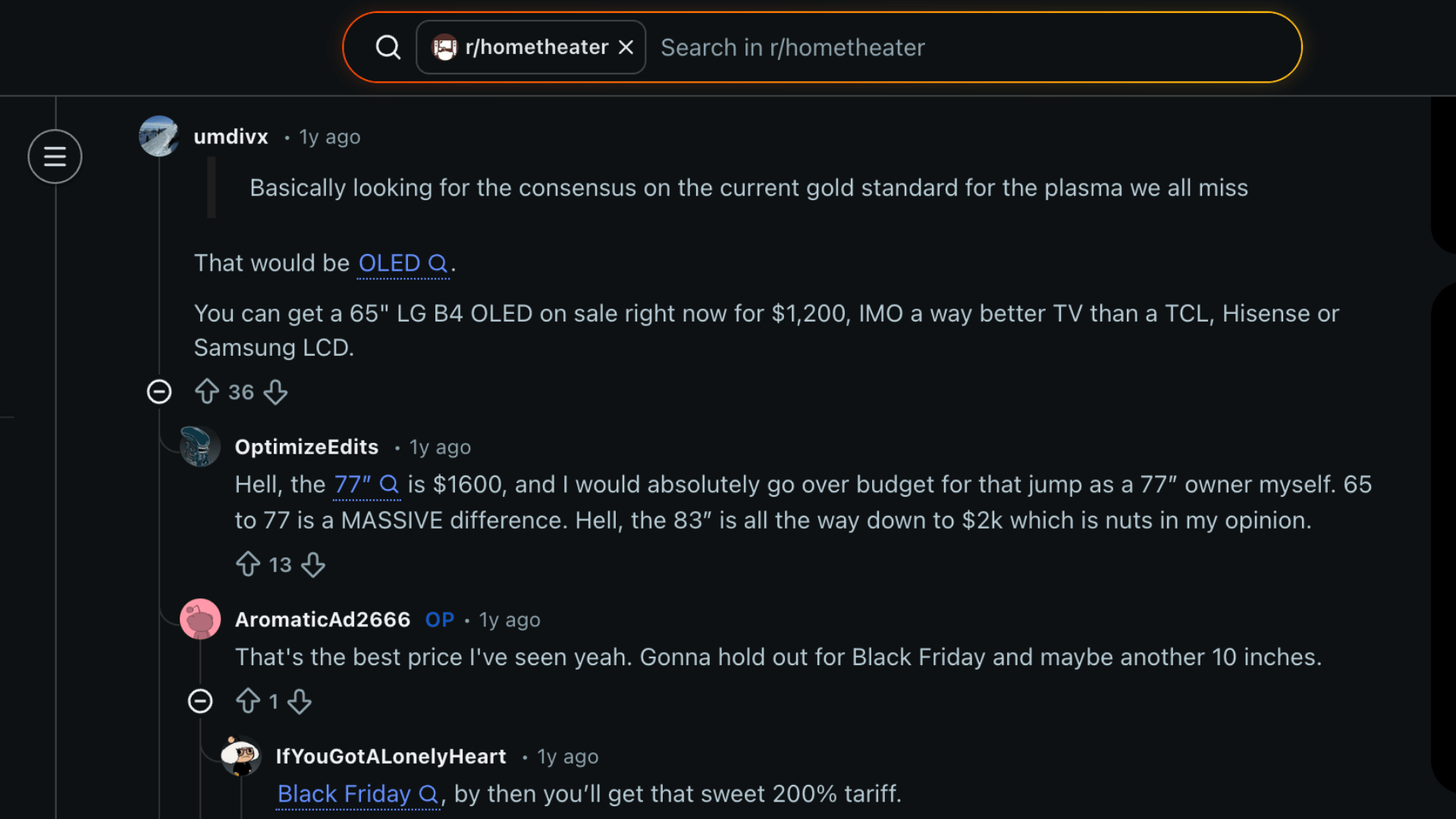Viewport: 1456px width, 819px height.
Task: Click the OP badge next to AromaticAd2666
Action: click(x=439, y=620)
